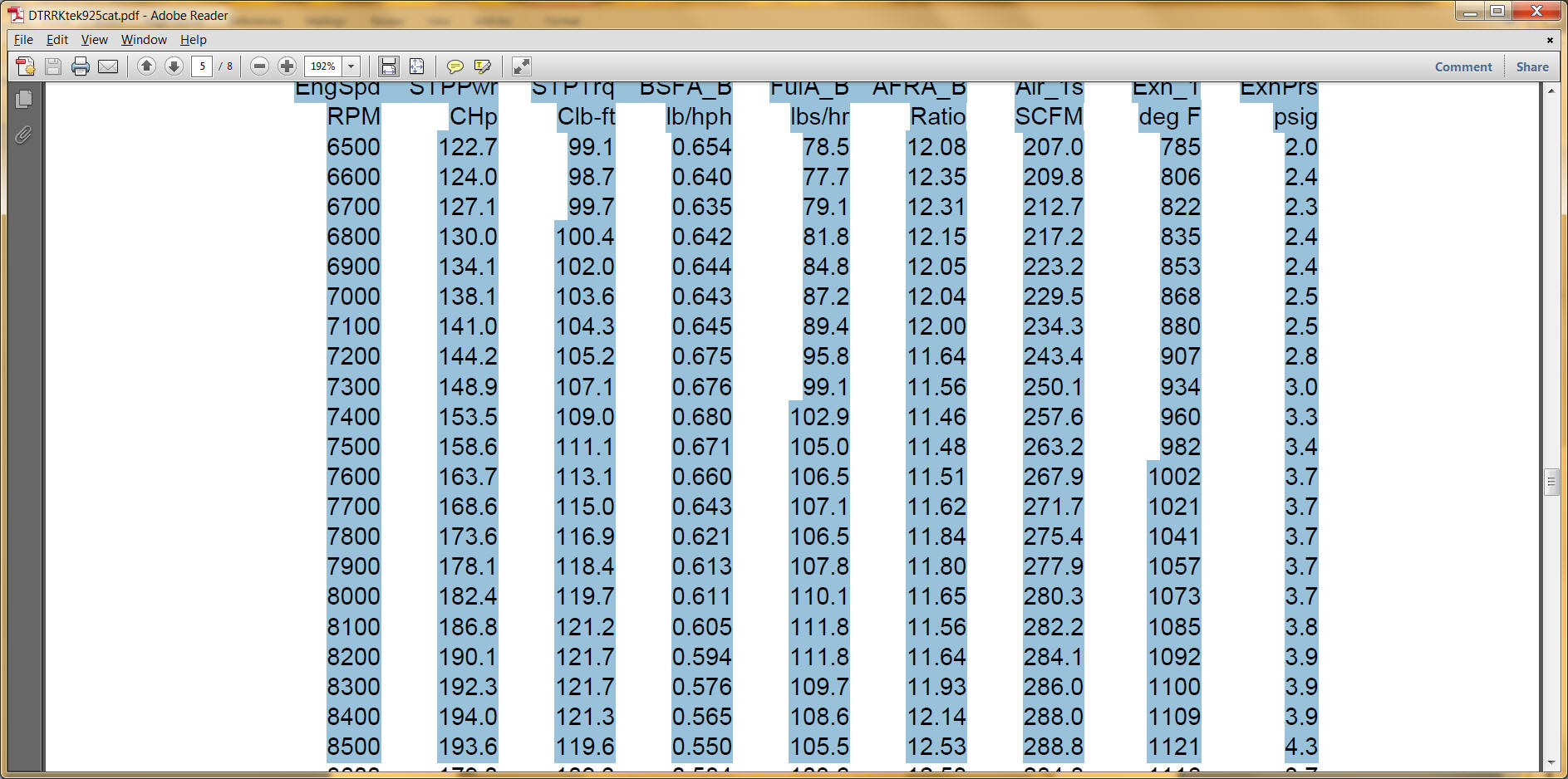Click the Create PDF online icon
Image resolution: width=1568 pixels, height=779 pixels.
click(x=26, y=66)
